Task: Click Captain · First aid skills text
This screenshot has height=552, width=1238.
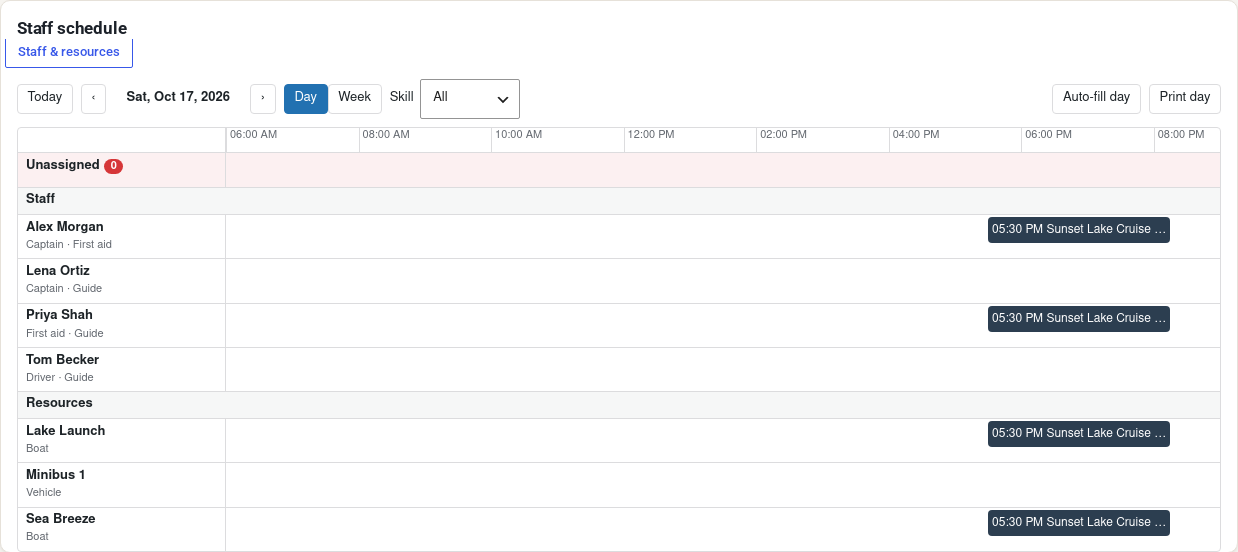Action: point(69,244)
